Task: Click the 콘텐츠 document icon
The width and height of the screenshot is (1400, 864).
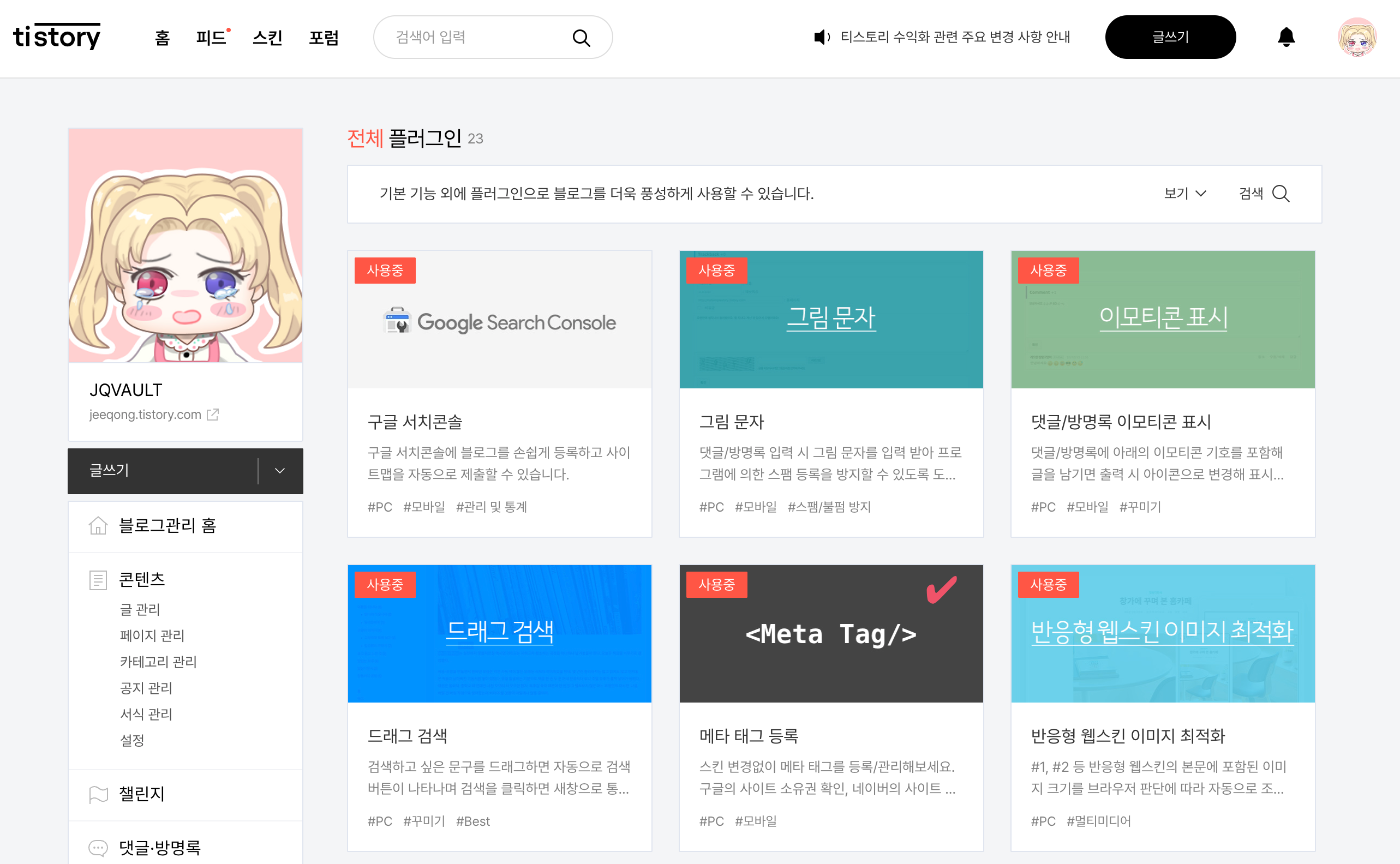Action: (98, 580)
